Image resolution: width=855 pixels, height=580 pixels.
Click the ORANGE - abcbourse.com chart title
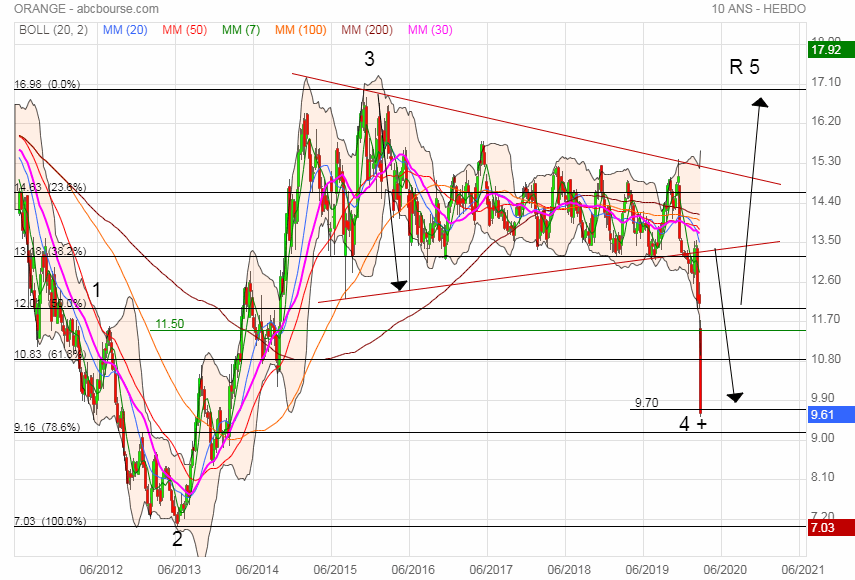coord(86,9)
